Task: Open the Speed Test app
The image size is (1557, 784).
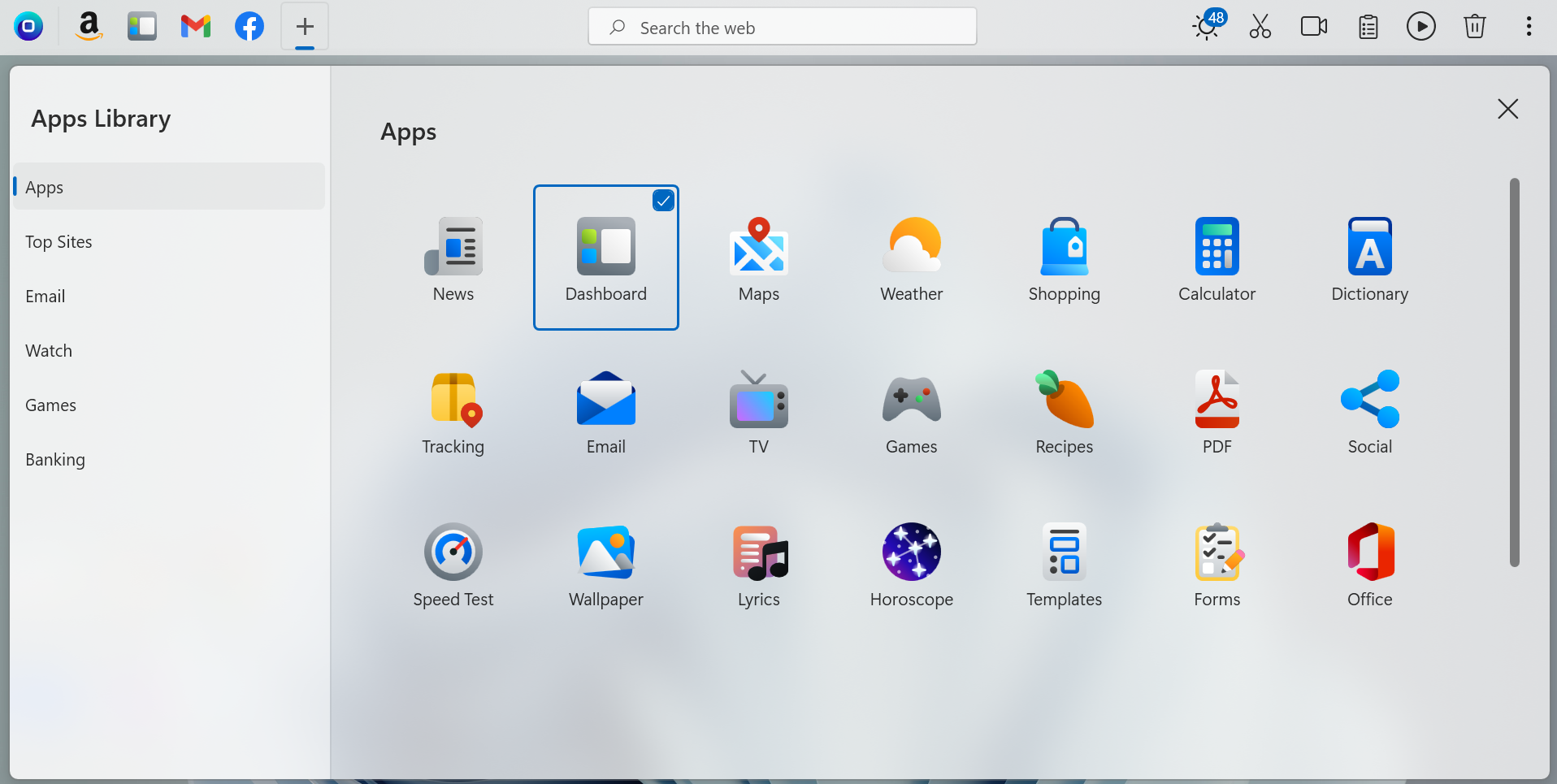Action: click(x=453, y=563)
